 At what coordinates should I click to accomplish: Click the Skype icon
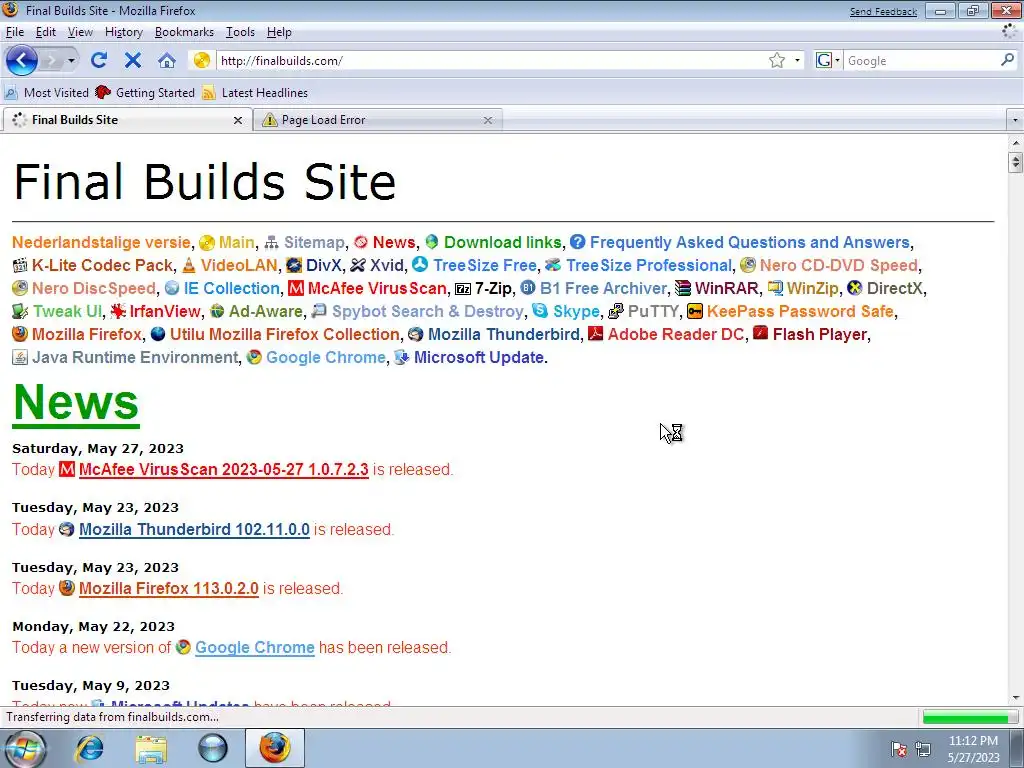pos(539,311)
